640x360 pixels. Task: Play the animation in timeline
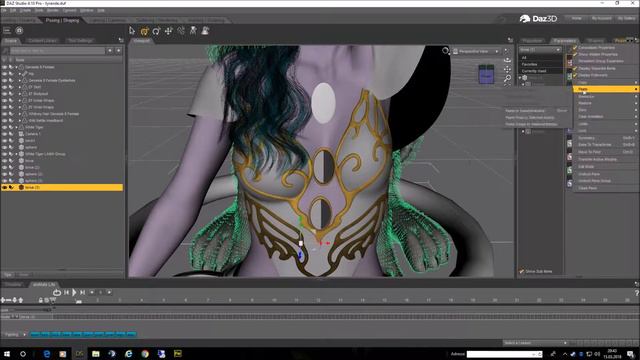pyautogui.click(x=74, y=292)
